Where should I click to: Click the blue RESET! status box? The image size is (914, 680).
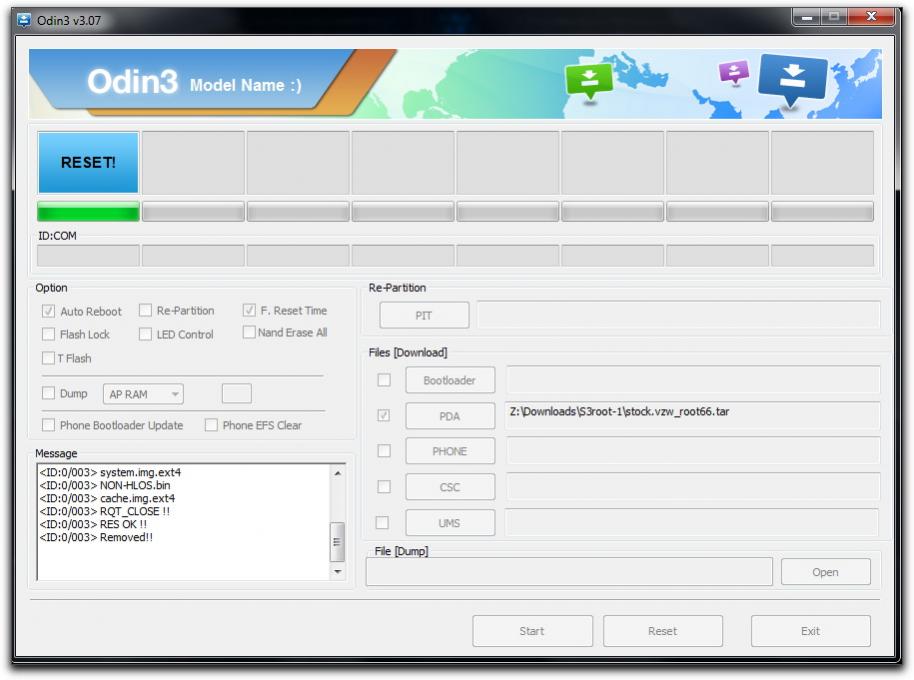[x=88, y=162]
